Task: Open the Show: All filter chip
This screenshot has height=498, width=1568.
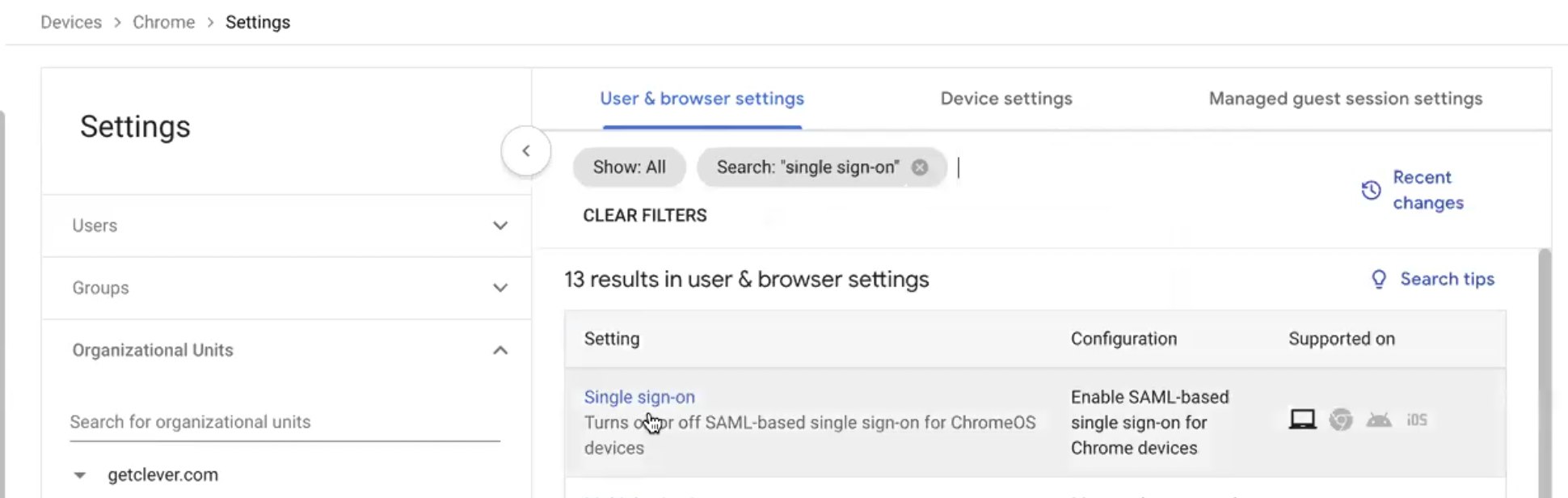Action: 629,167
